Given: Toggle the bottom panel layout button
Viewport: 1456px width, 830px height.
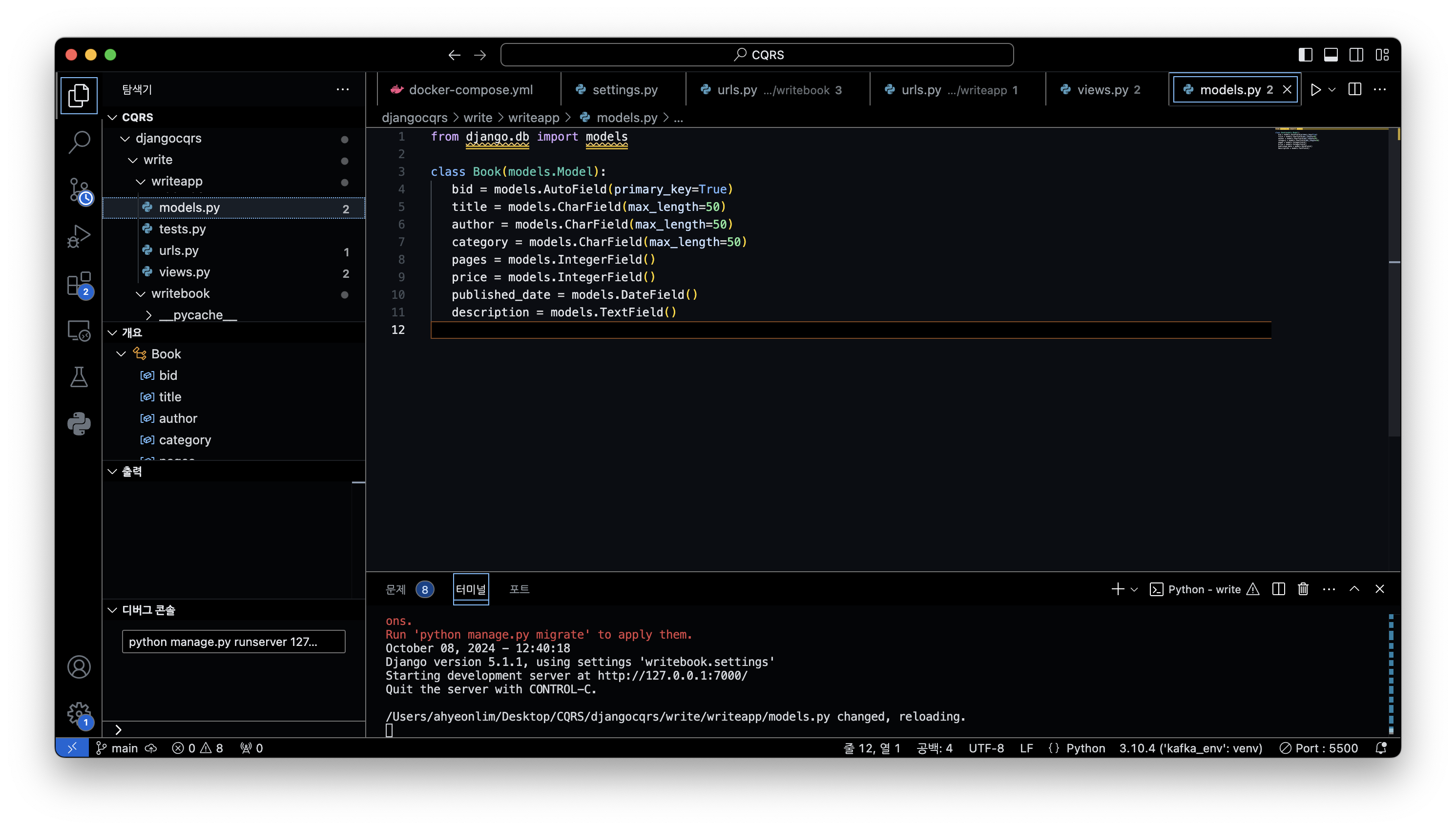Looking at the screenshot, I should point(1331,55).
